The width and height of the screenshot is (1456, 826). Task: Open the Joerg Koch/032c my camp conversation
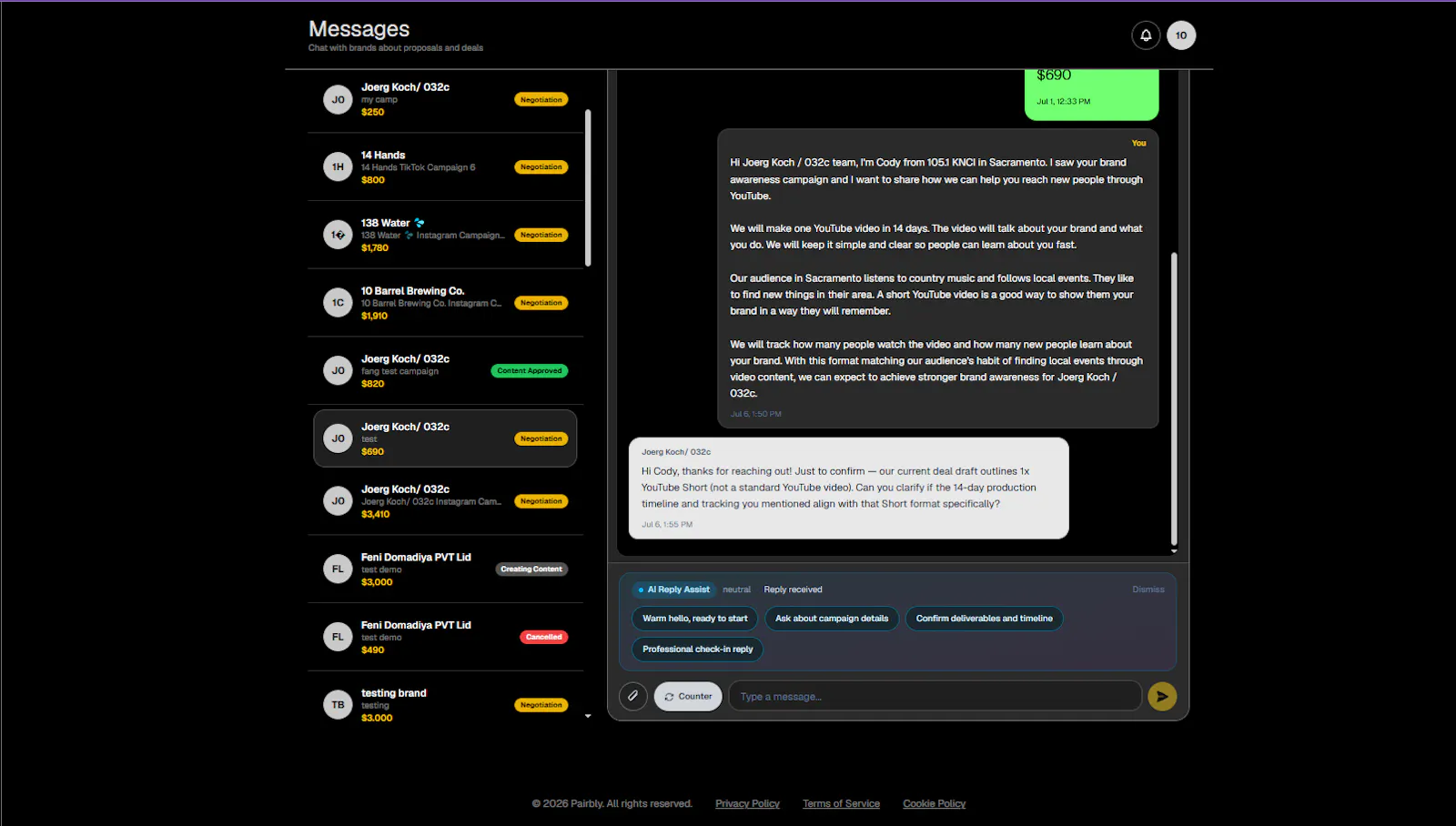click(x=446, y=100)
